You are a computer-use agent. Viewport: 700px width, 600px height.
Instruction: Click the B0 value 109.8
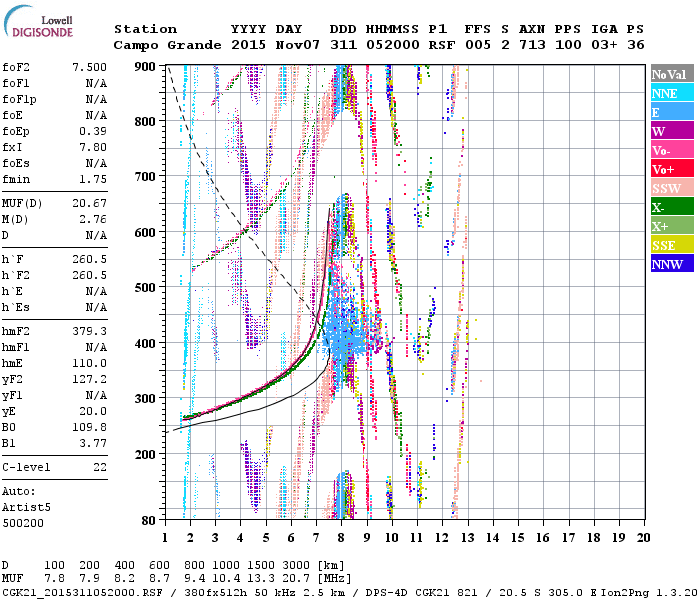(89, 427)
